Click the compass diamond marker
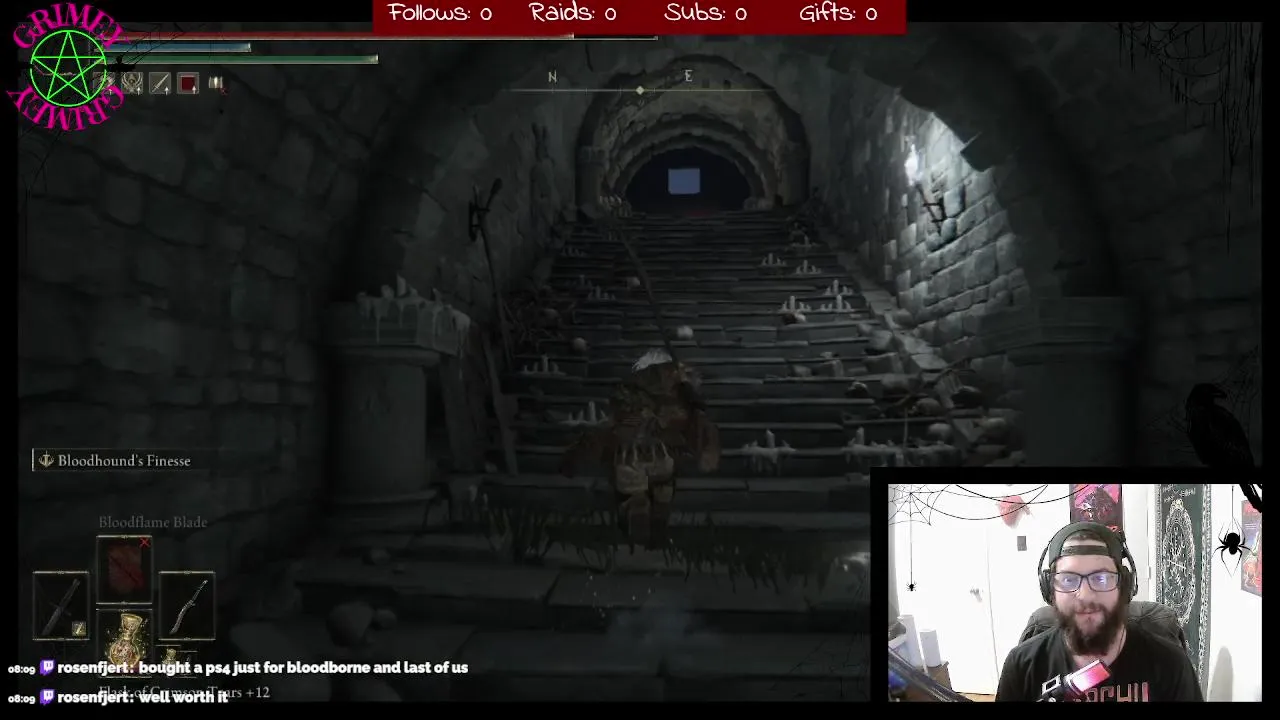Screen dimensions: 1280x720 tap(640, 91)
